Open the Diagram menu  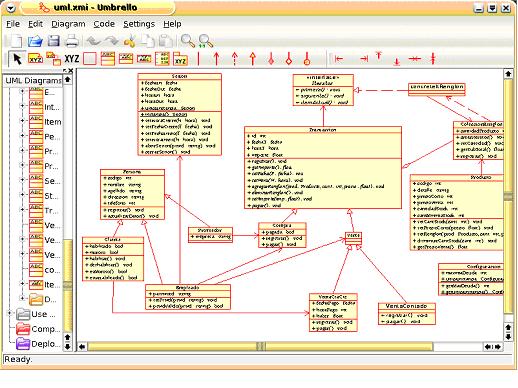(68, 24)
